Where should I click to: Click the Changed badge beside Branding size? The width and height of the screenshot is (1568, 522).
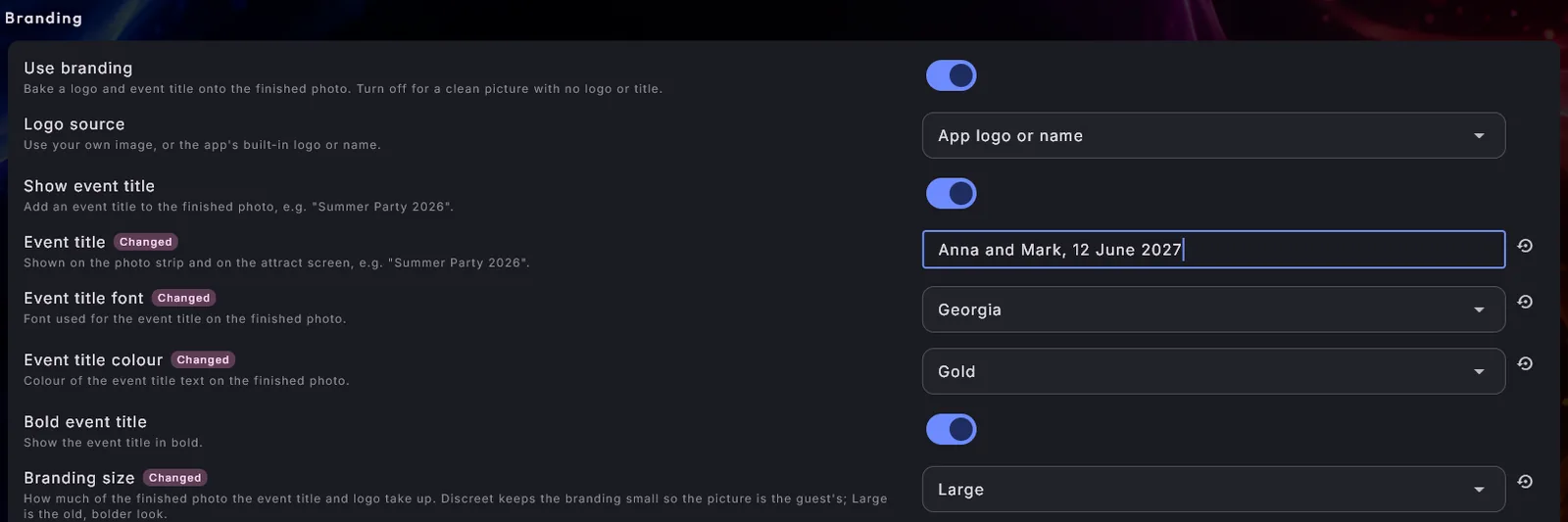175,478
